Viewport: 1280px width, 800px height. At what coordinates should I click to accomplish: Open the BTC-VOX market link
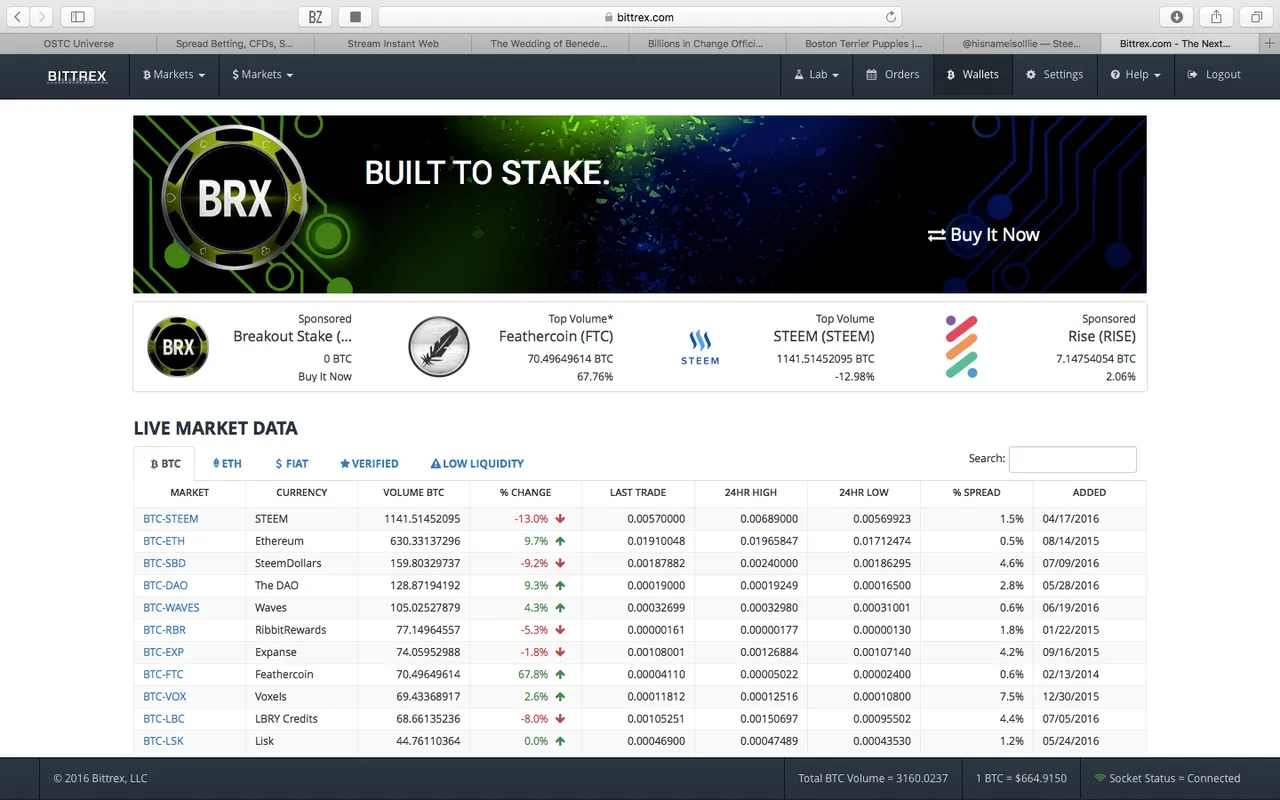(x=165, y=696)
